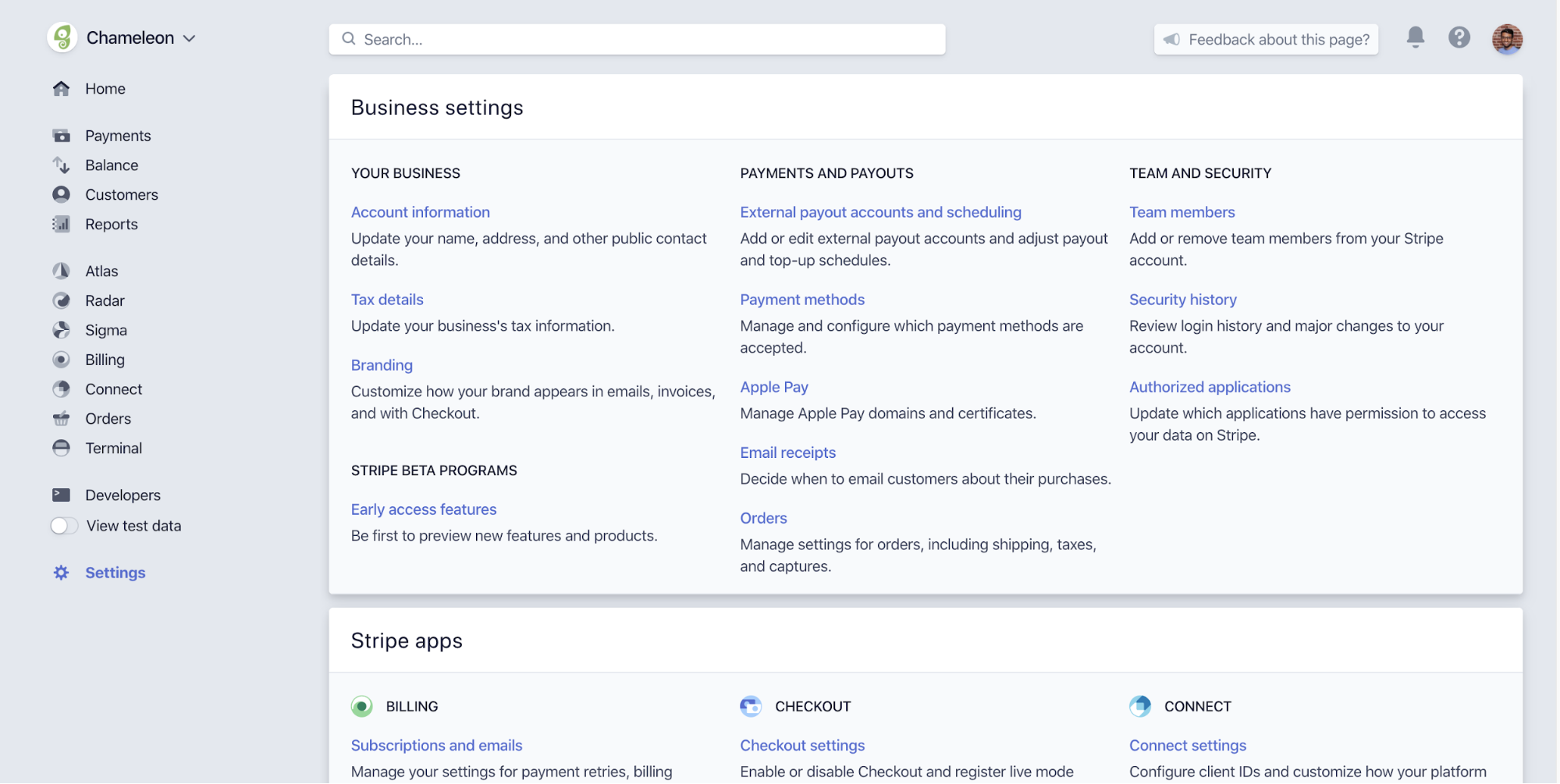Open Security history link

tap(1182, 300)
